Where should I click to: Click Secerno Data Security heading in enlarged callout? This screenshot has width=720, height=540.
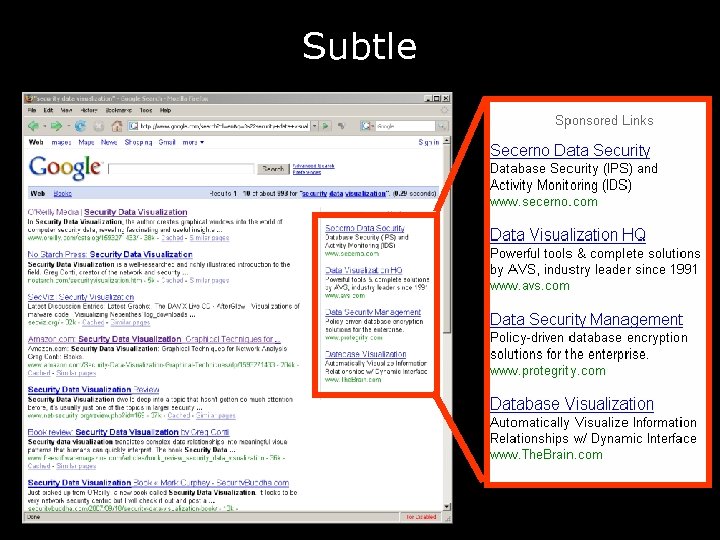pyautogui.click(x=570, y=150)
